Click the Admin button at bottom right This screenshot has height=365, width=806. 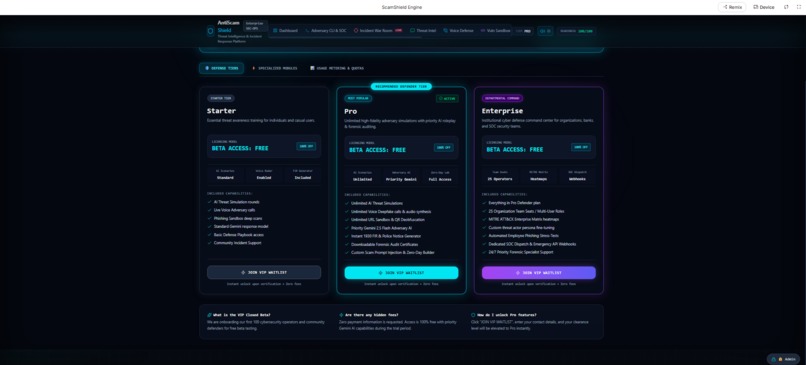click(x=783, y=359)
